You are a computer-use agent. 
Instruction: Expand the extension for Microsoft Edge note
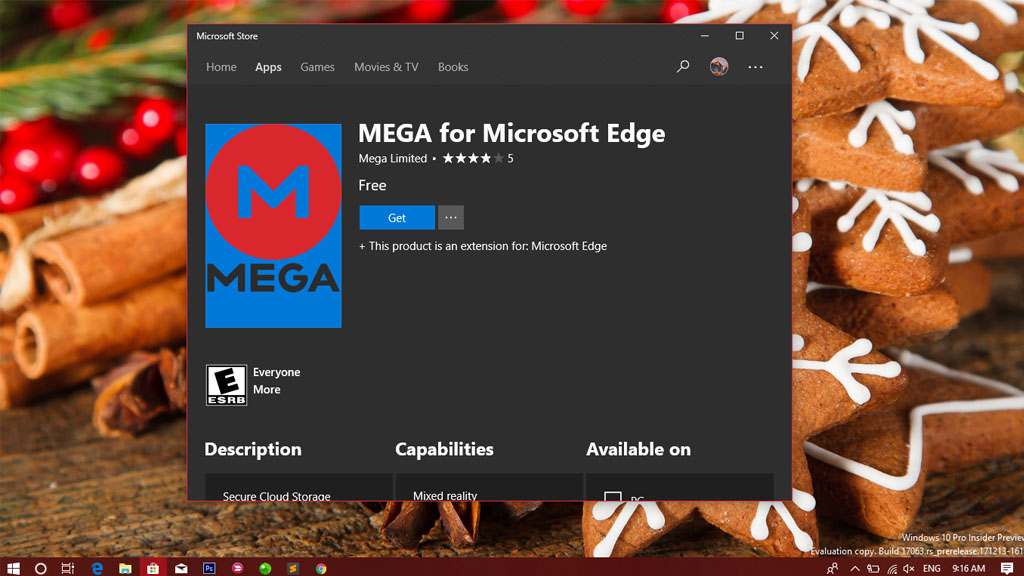coord(483,246)
